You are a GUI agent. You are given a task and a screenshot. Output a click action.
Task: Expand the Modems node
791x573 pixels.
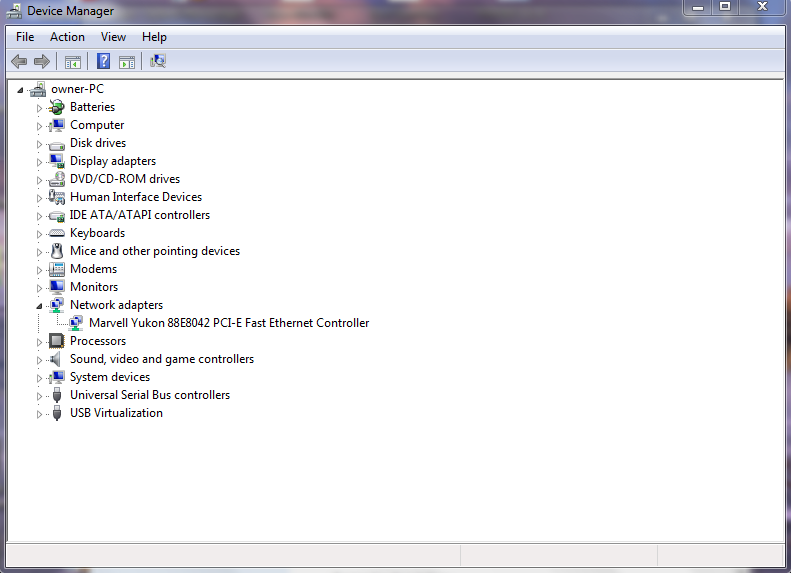coord(39,270)
